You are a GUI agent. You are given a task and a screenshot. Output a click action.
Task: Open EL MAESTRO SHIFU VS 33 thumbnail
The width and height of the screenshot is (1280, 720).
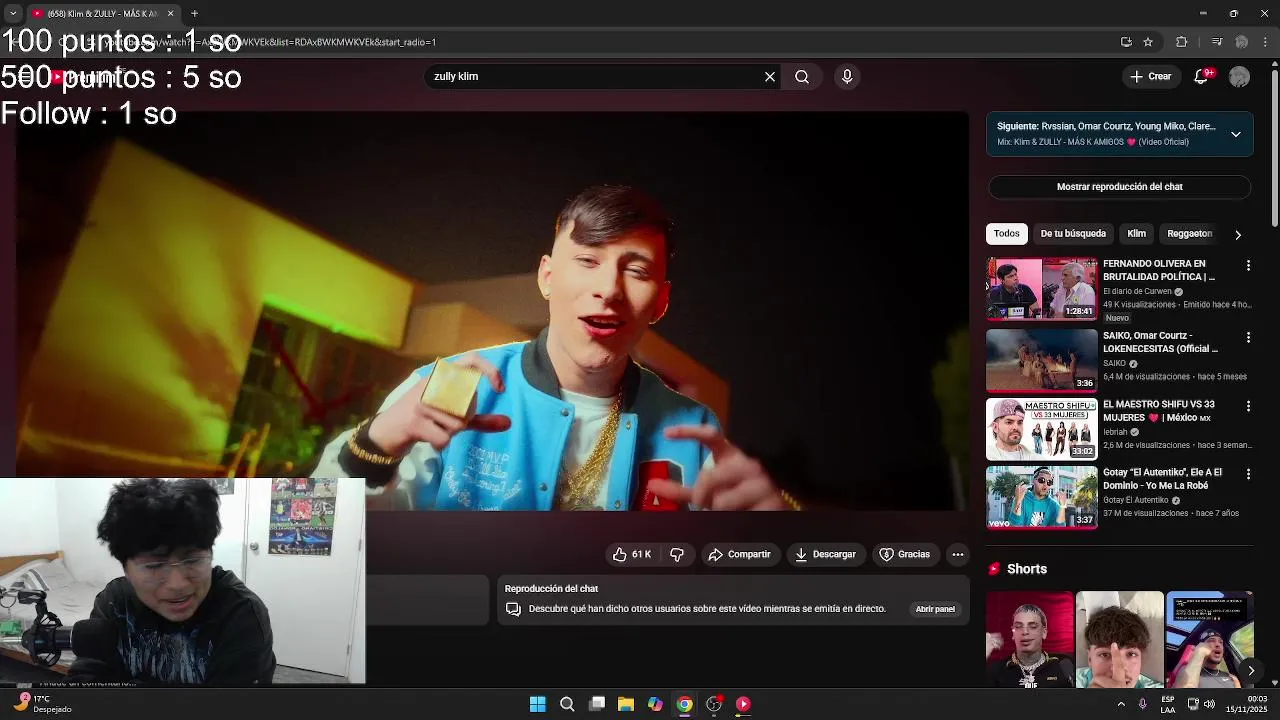tap(1042, 429)
